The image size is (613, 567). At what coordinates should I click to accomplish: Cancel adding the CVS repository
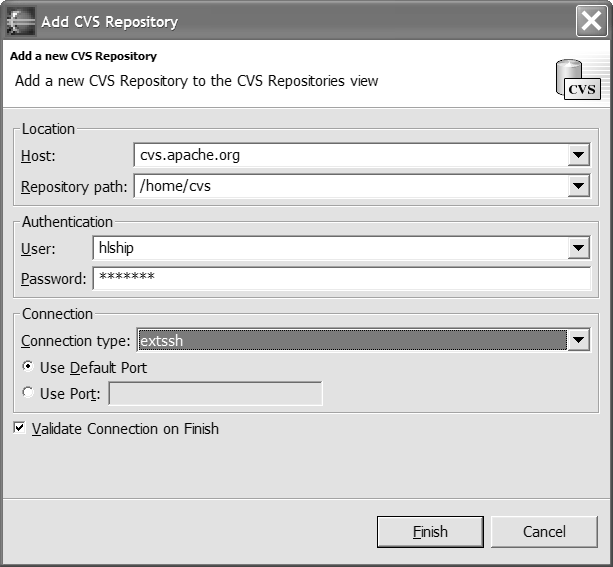click(544, 532)
